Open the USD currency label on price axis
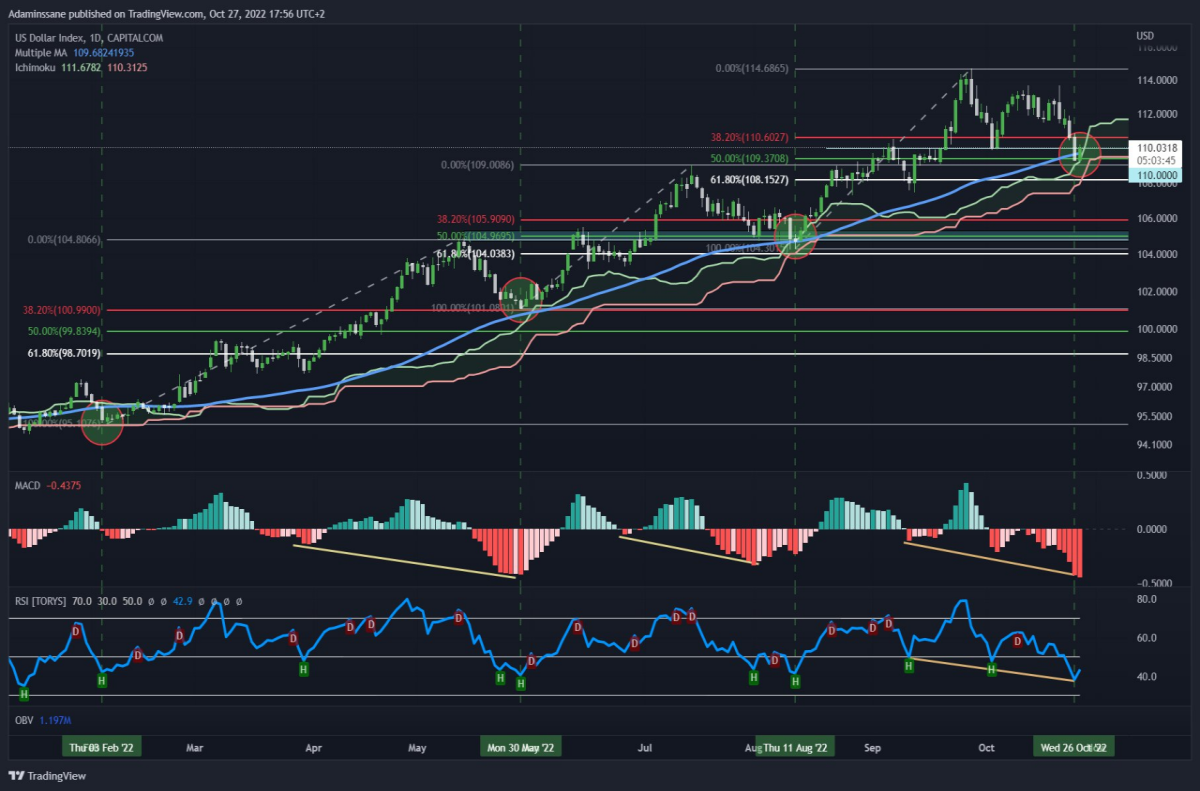The width and height of the screenshot is (1200, 791). pos(1145,37)
